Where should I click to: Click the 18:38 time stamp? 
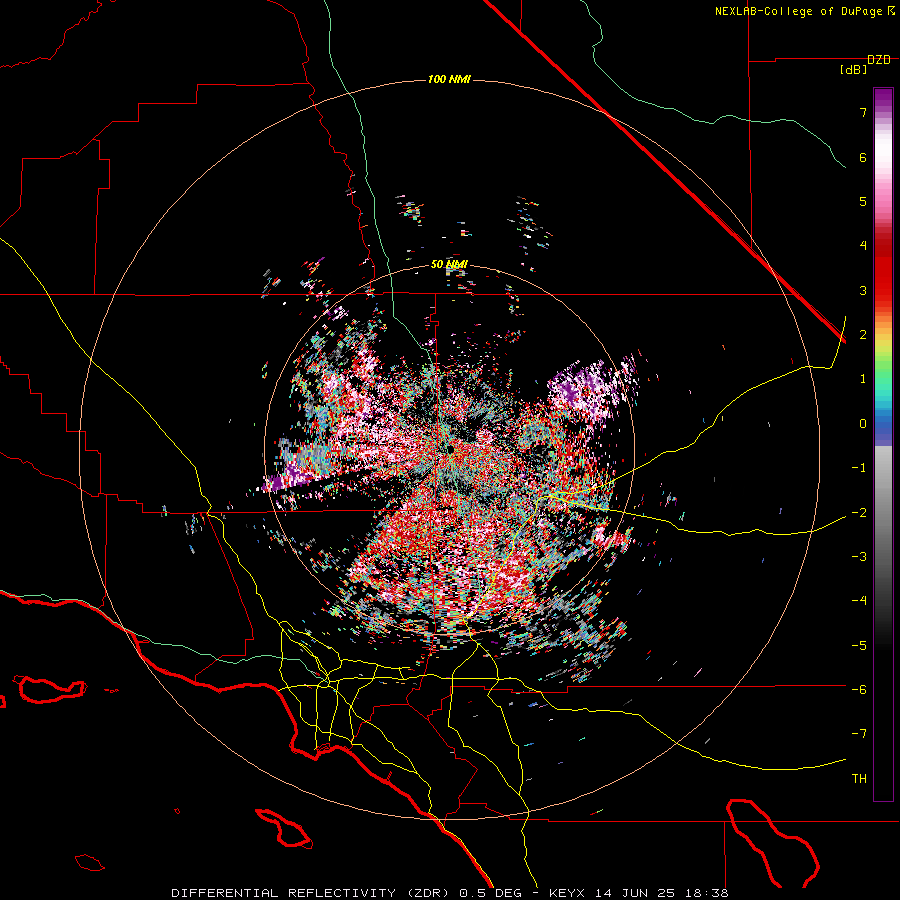click(x=709, y=893)
